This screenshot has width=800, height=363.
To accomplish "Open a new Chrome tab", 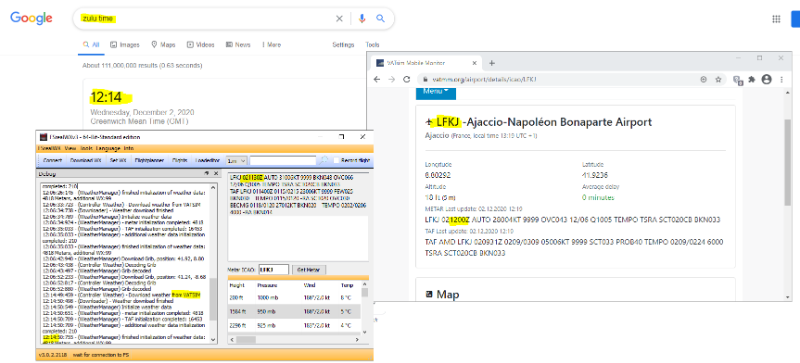I will coord(492,63).
